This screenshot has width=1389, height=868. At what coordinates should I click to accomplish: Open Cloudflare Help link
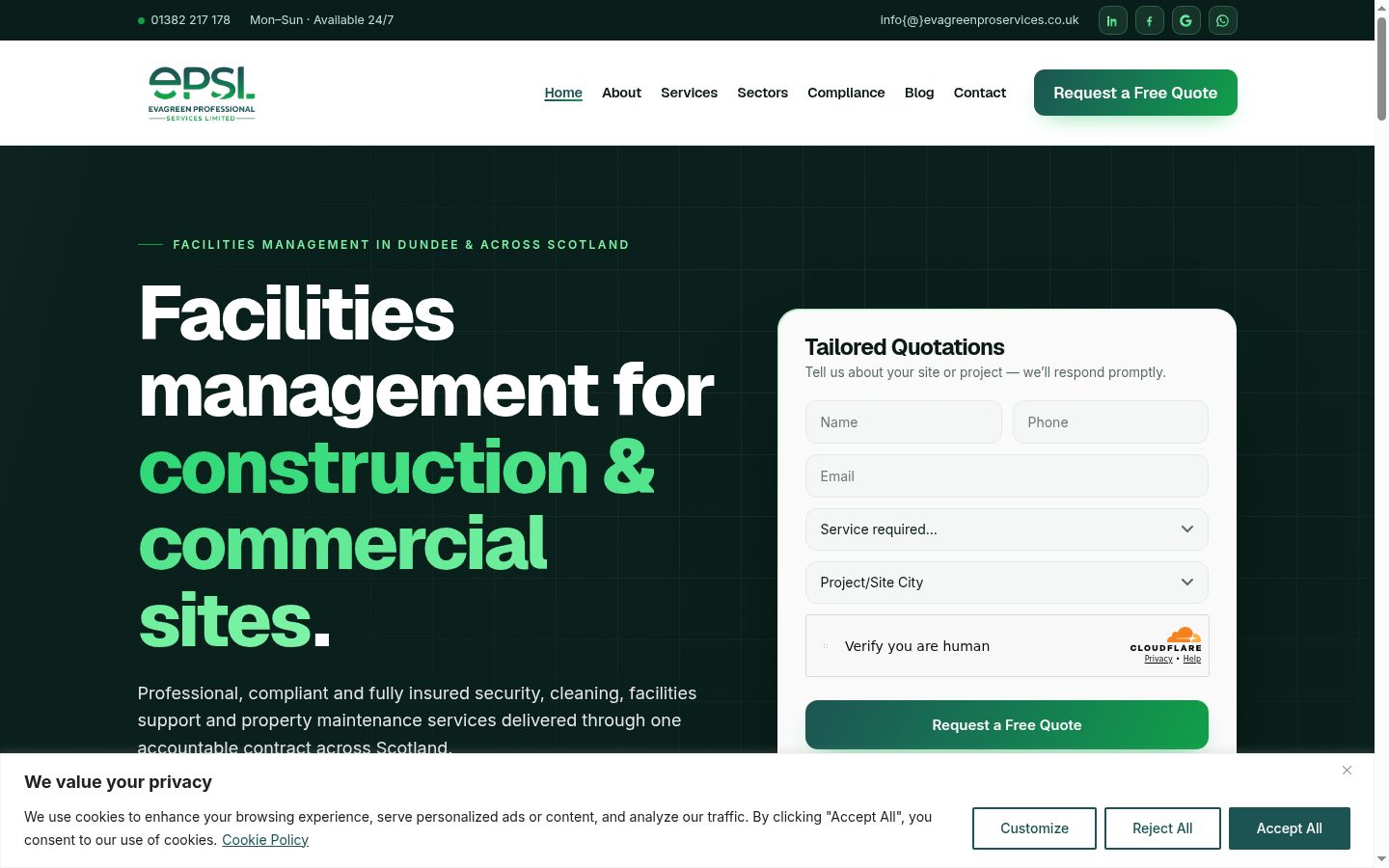1192,659
